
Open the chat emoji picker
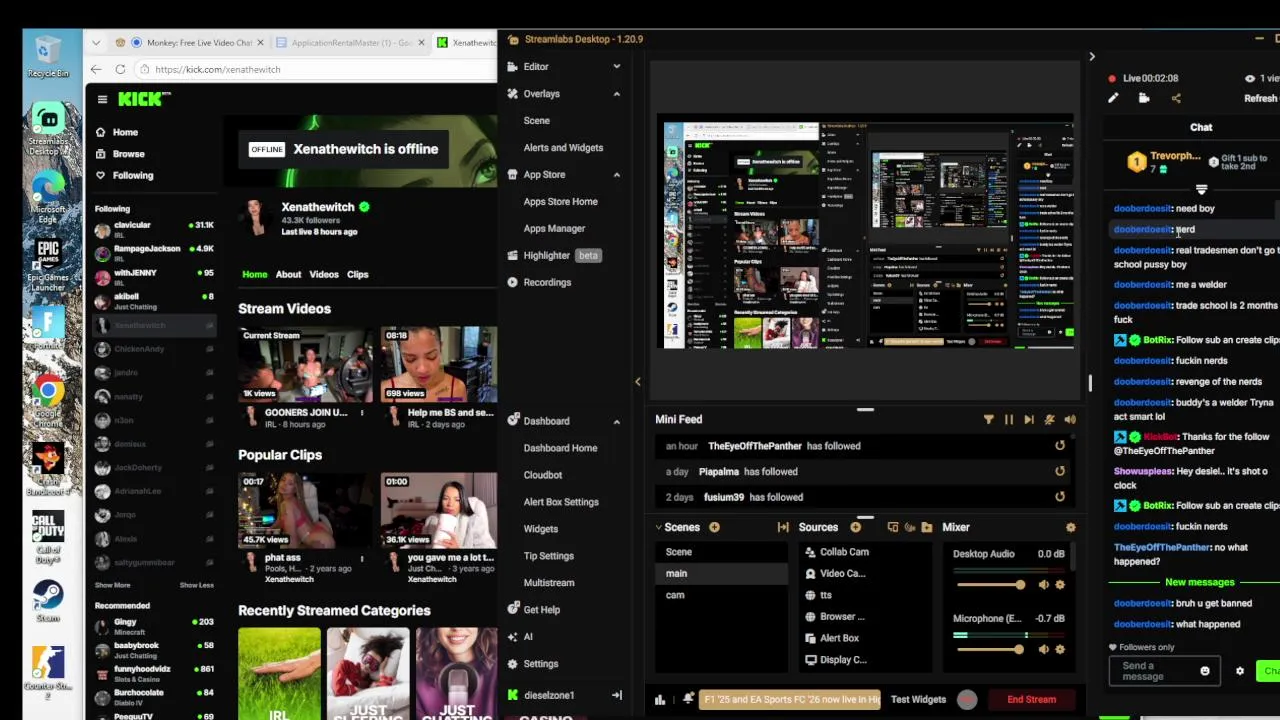[1204, 671]
